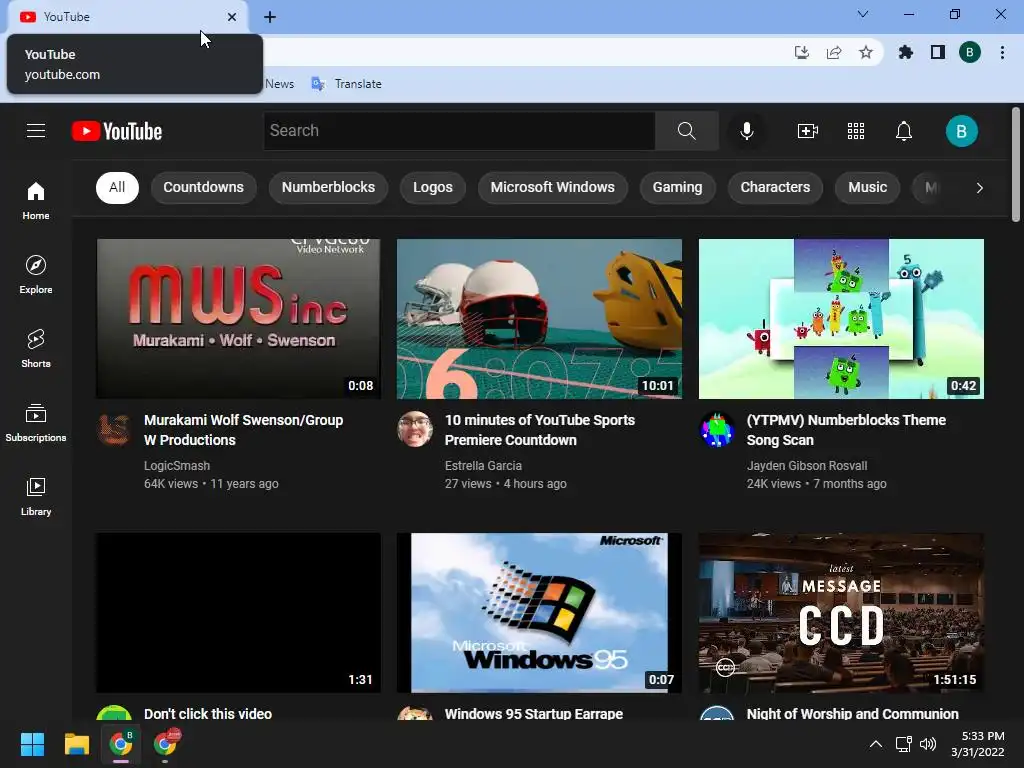Open the second Chrome taskbar icon
The width and height of the screenshot is (1024, 768).
click(x=166, y=744)
